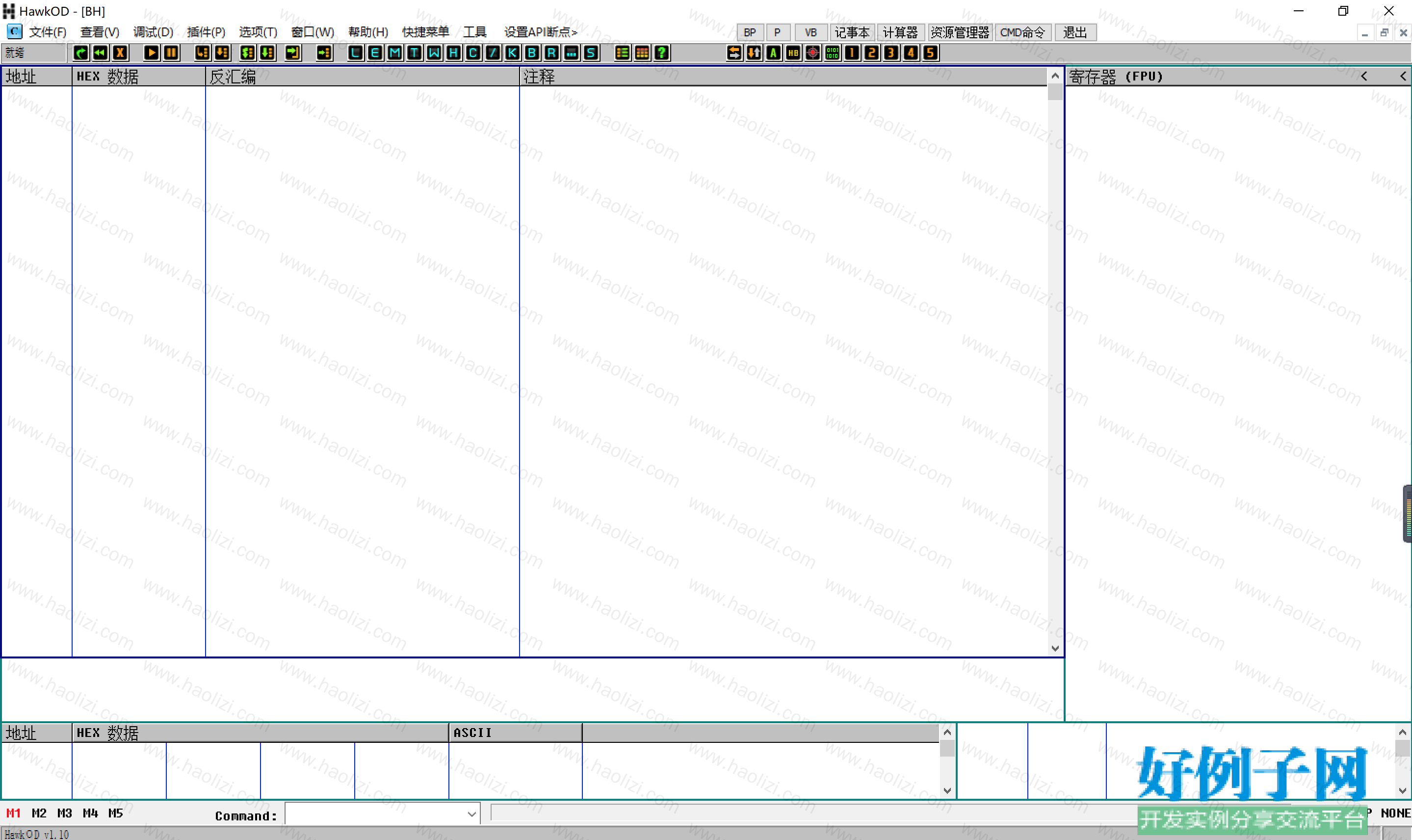Viewport: 1412px width, 840px height.
Task: Open Source window (S icon)
Action: (x=591, y=53)
